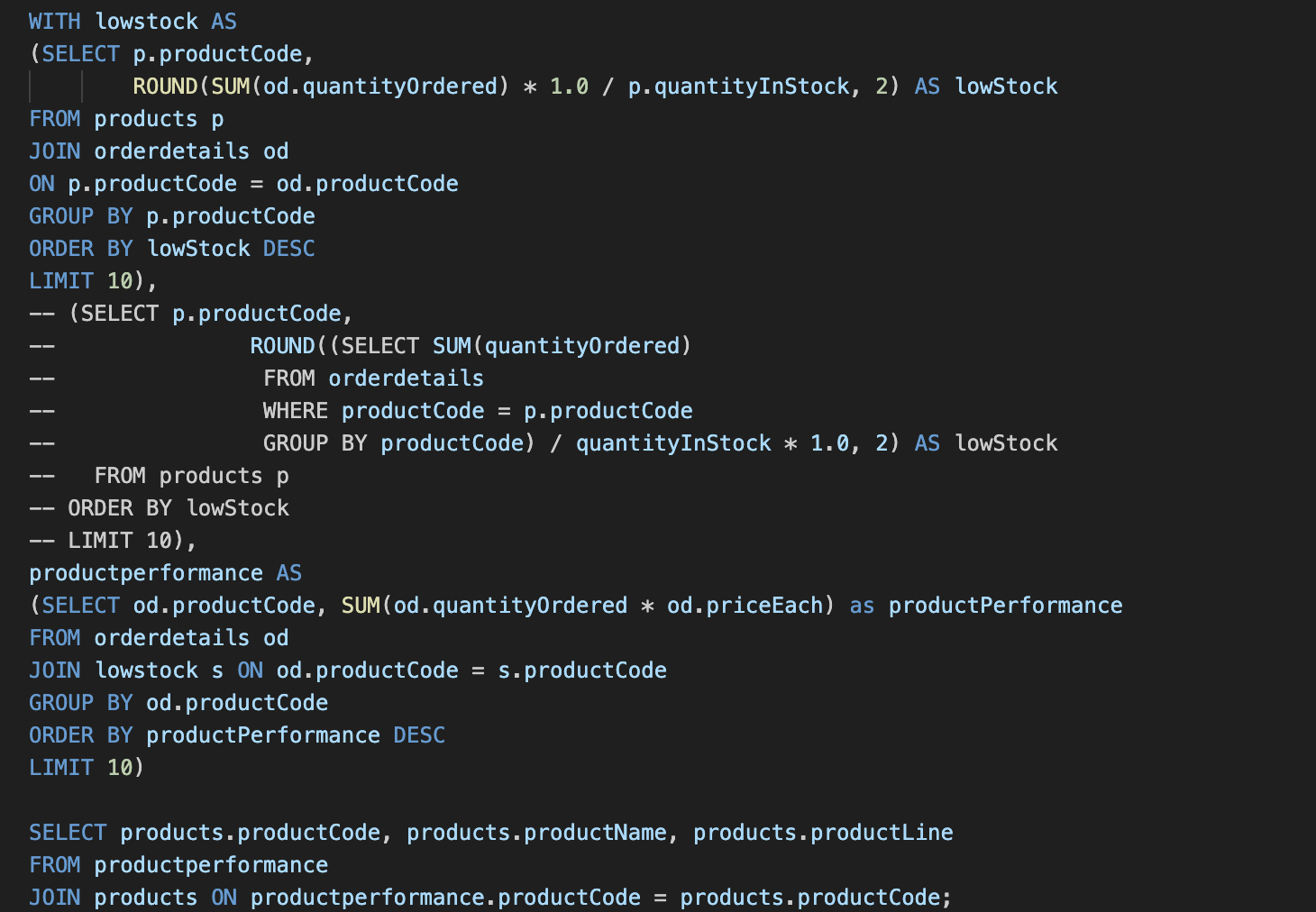Place cursor on uncommented ROUND function

165,87
